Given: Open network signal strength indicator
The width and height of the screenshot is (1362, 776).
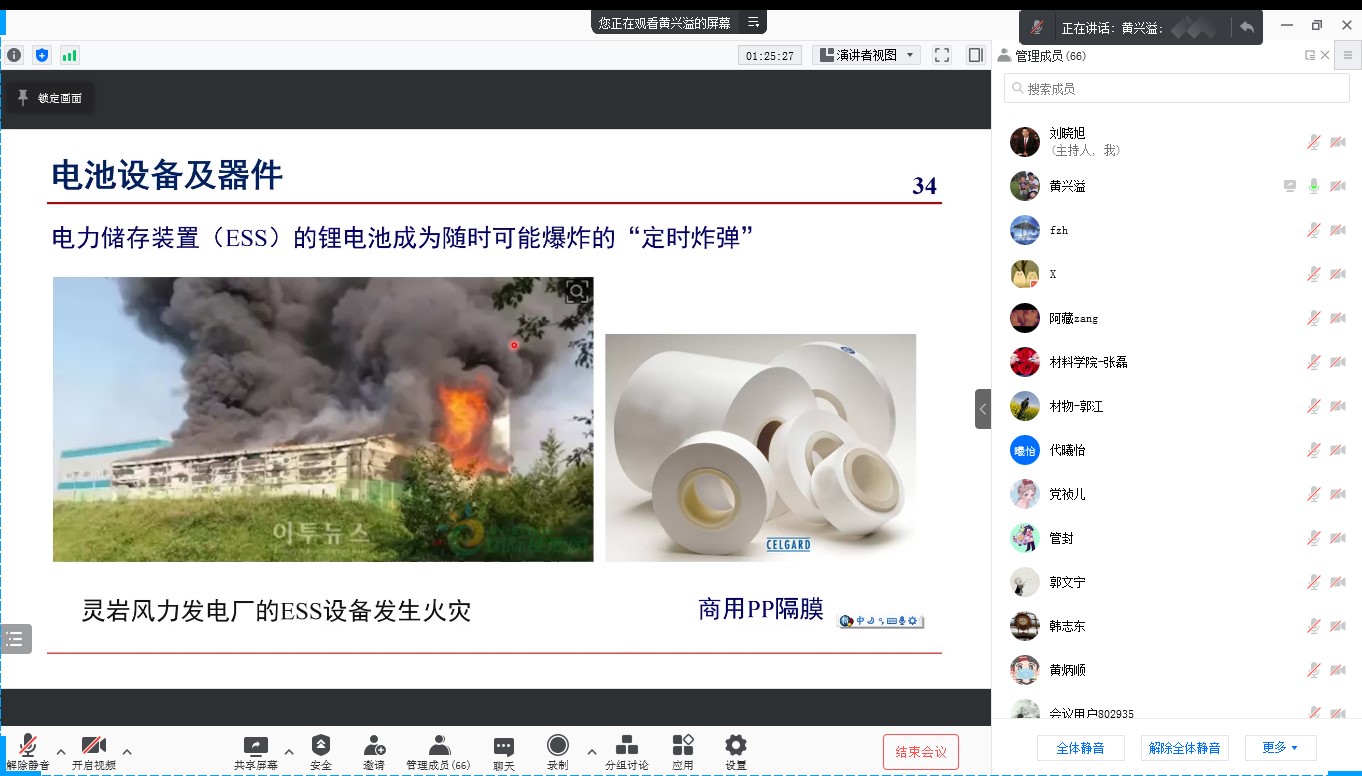Looking at the screenshot, I should click(x=69, y=55).
